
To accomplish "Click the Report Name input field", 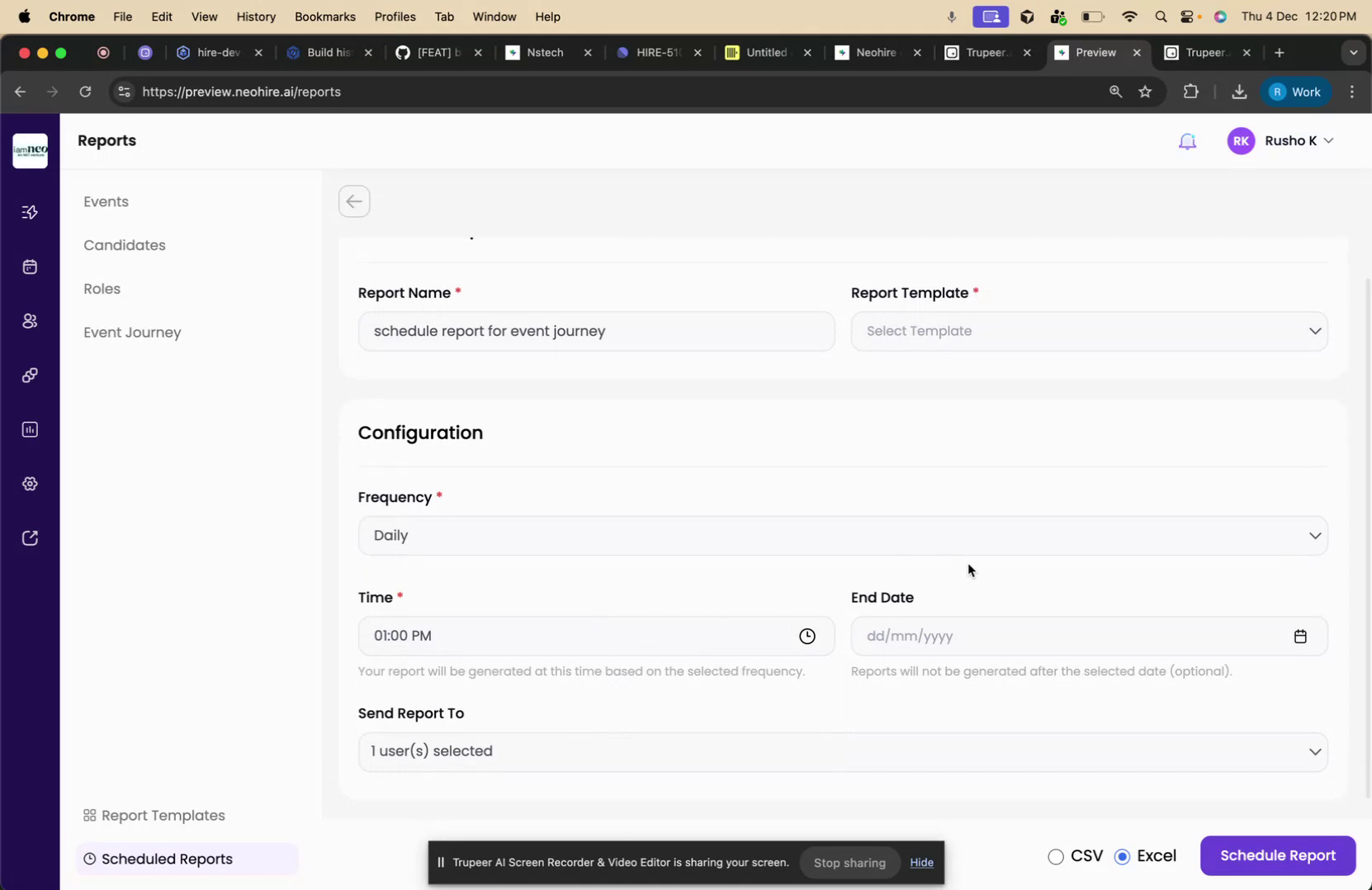I will point(596,330).
